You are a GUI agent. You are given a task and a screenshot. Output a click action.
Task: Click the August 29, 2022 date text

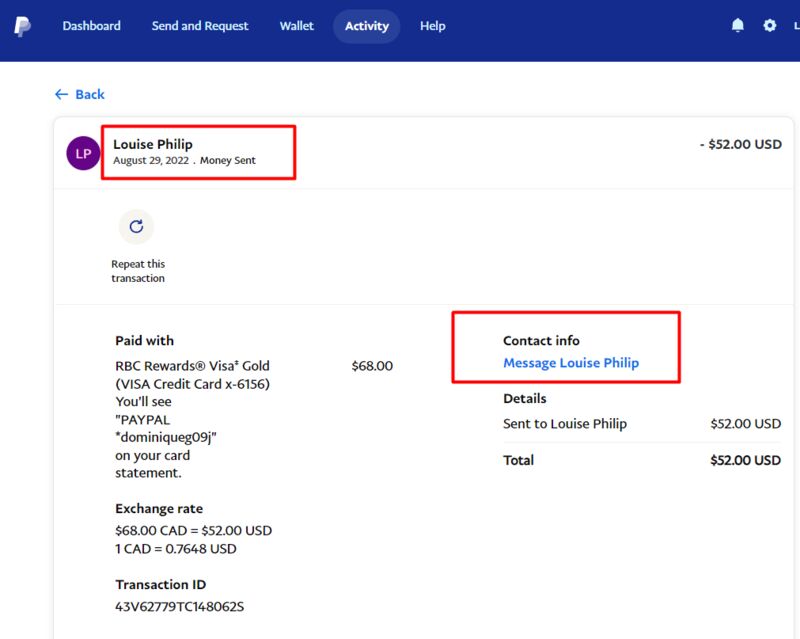(x=151, y=160)
